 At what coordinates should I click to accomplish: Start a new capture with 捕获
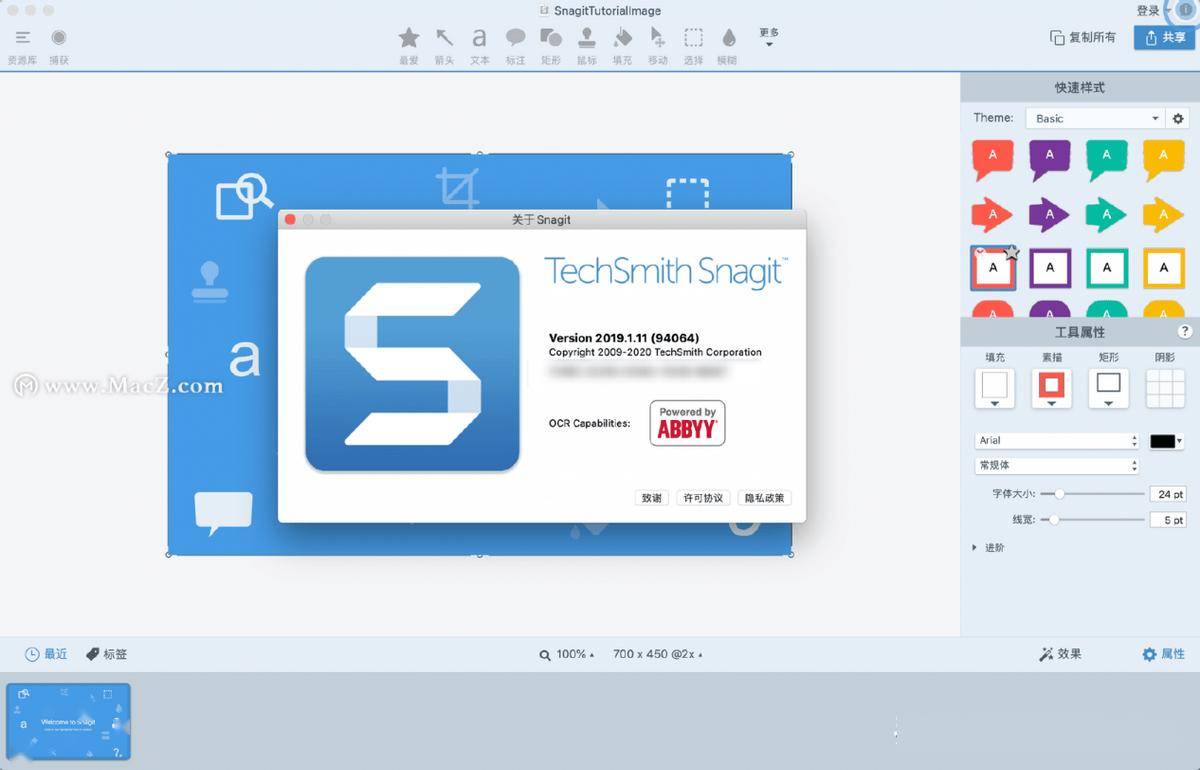coord(59,46)
